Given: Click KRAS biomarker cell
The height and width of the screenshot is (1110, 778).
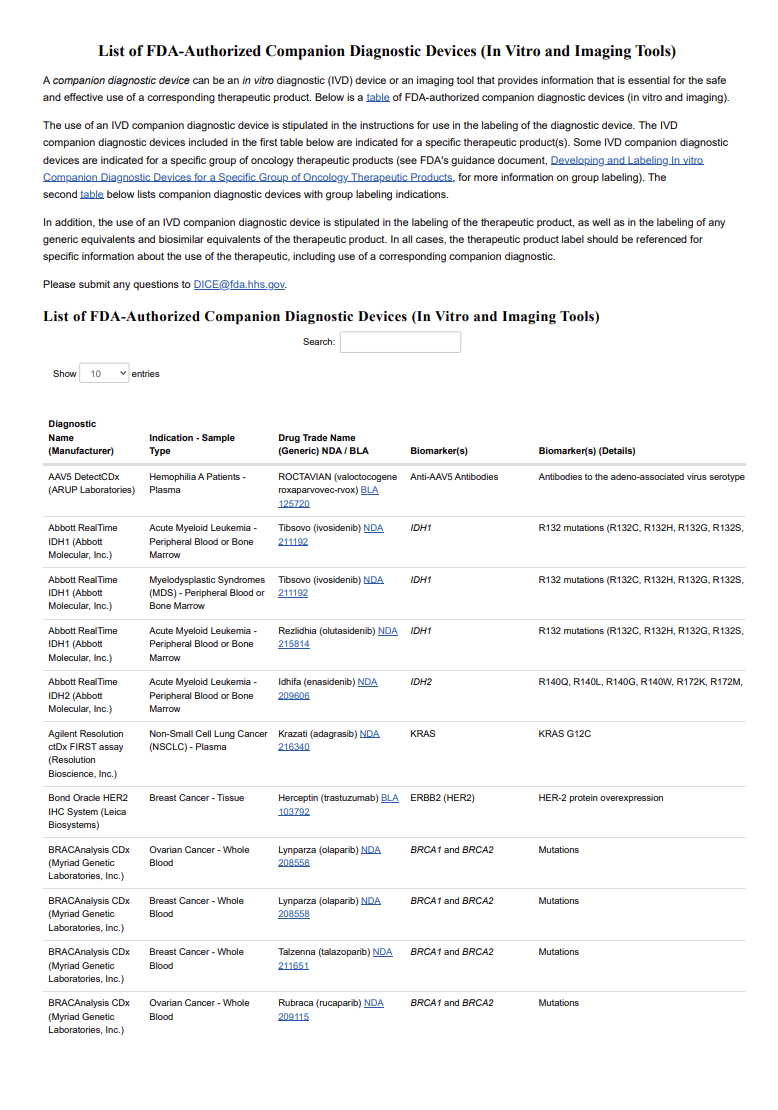Looking at the screenshot, I should click(x=423, y=734).
